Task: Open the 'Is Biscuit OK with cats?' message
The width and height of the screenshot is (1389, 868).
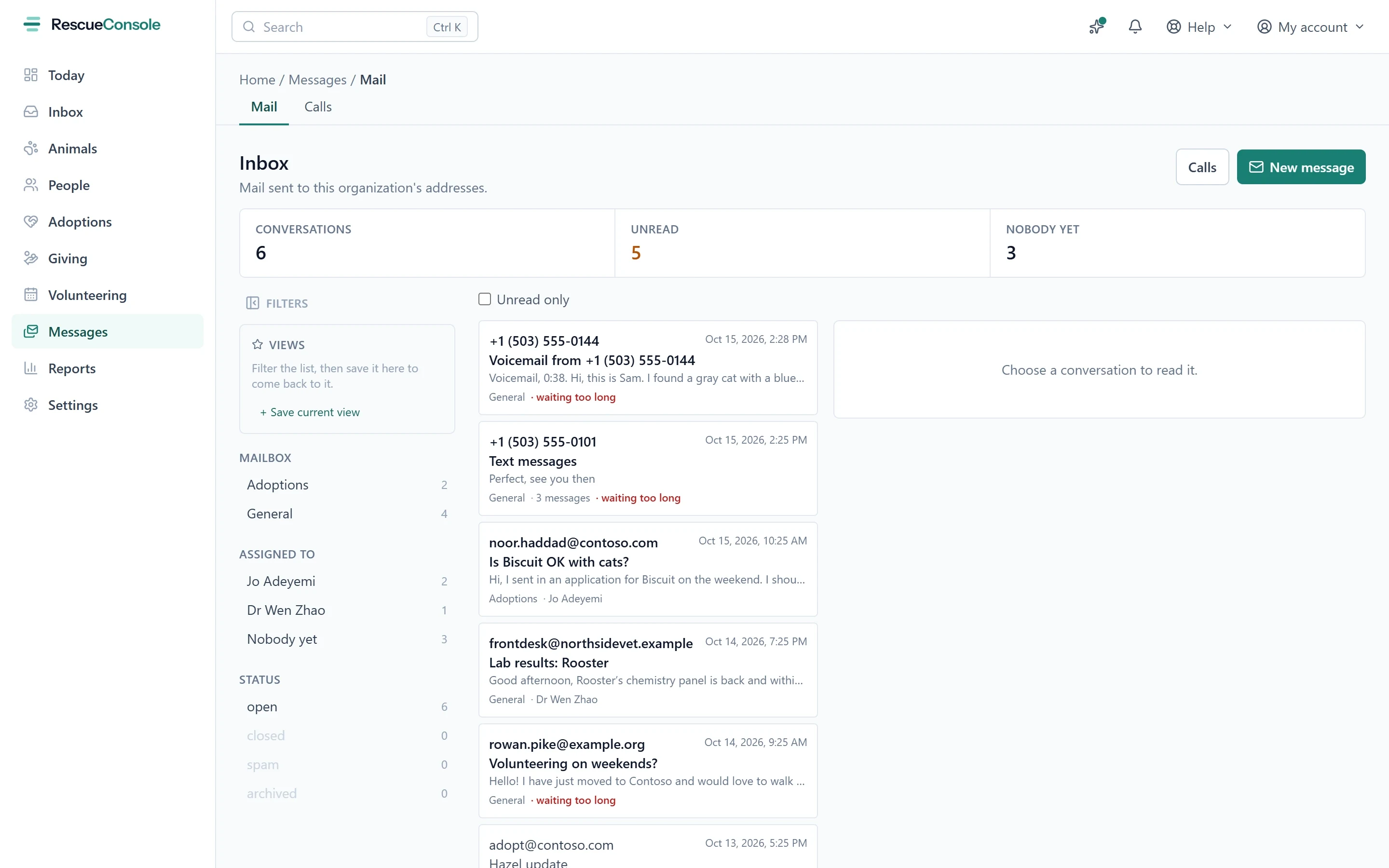Action: (648, 570)
